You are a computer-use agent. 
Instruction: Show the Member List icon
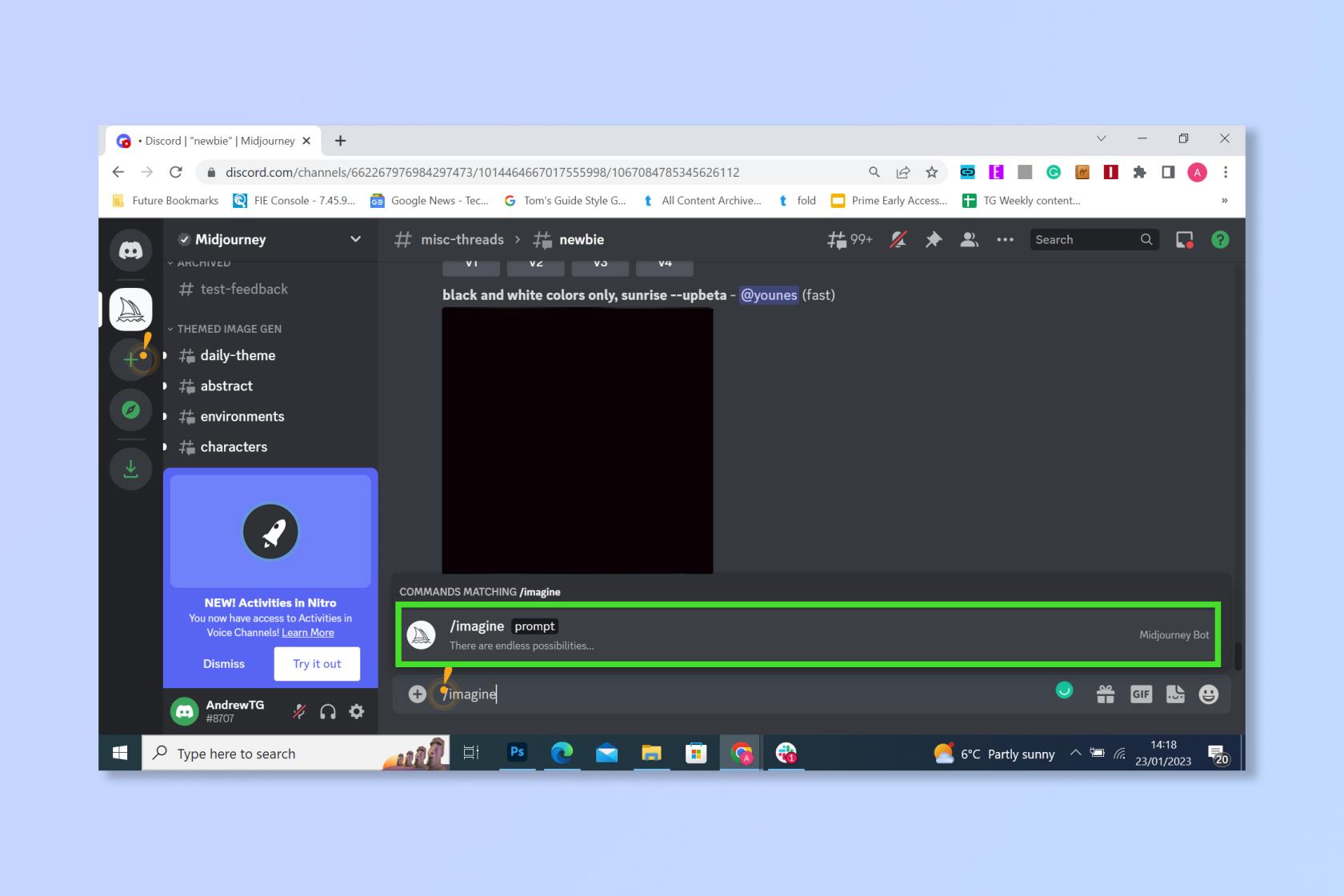pyautogui.click(x=969, y=239)
